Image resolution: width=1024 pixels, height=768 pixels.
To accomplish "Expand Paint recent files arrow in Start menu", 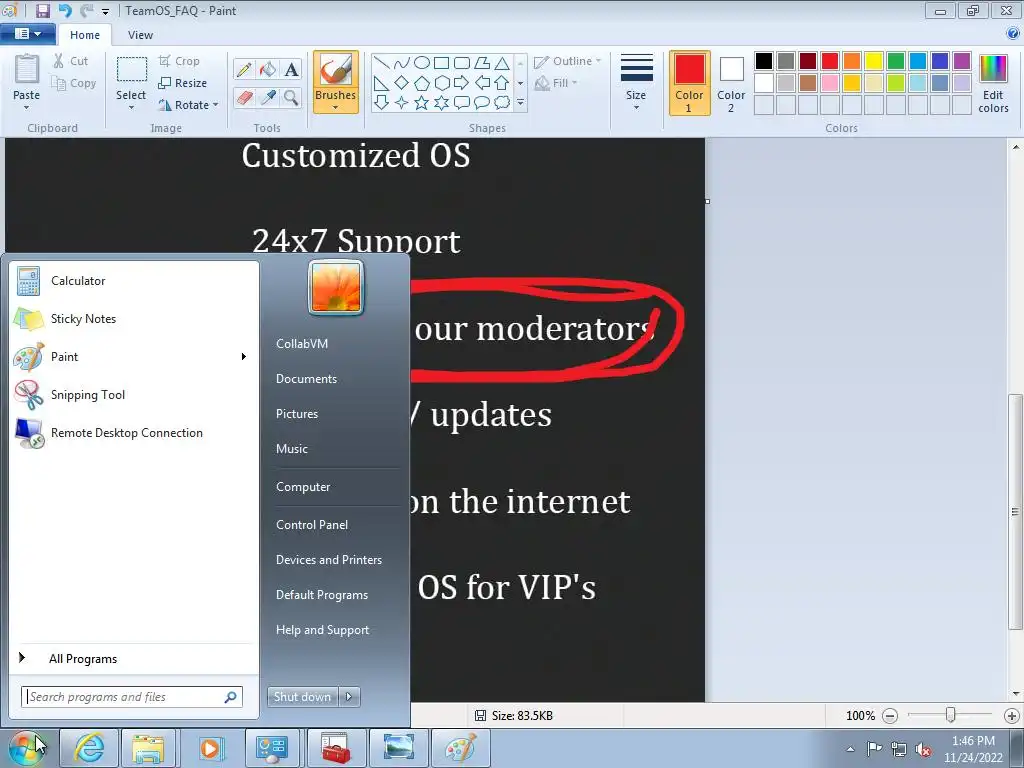I will (244, 357).
